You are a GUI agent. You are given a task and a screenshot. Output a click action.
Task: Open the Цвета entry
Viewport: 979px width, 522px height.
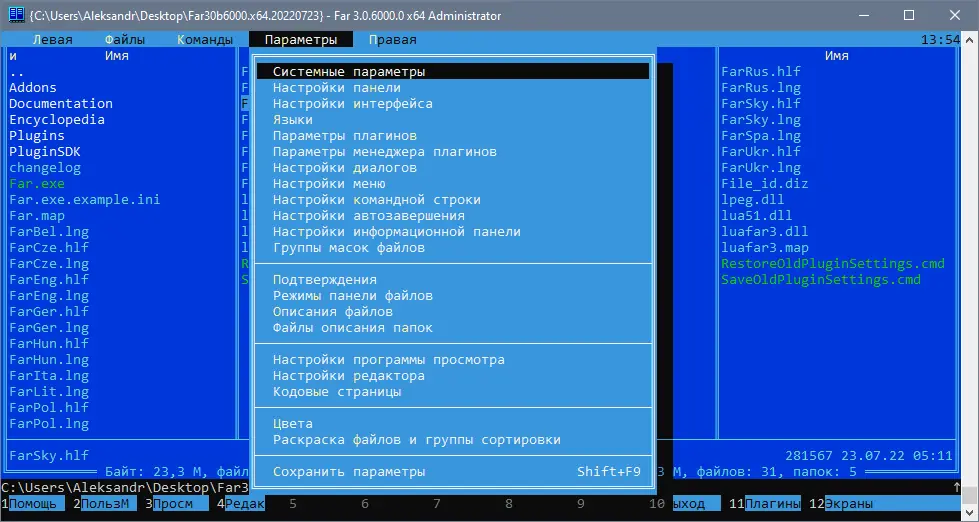click(x=453, y=424)
